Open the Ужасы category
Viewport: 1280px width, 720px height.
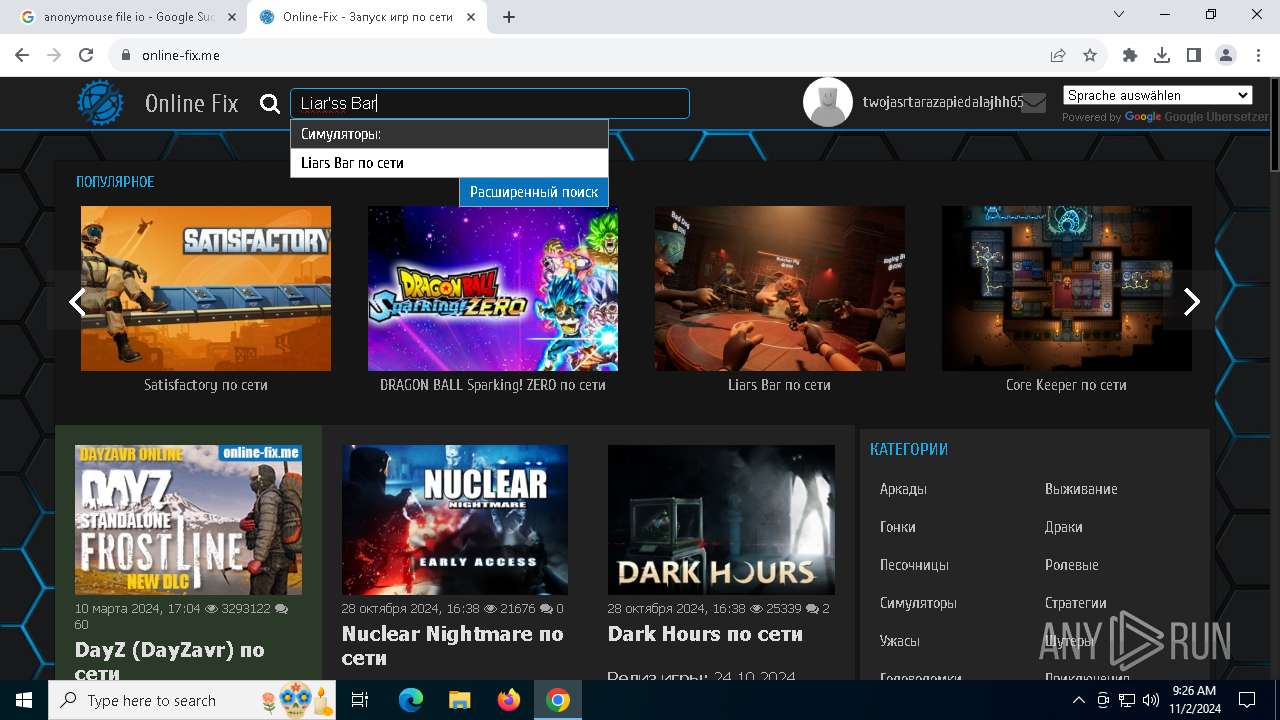[900, 641]
